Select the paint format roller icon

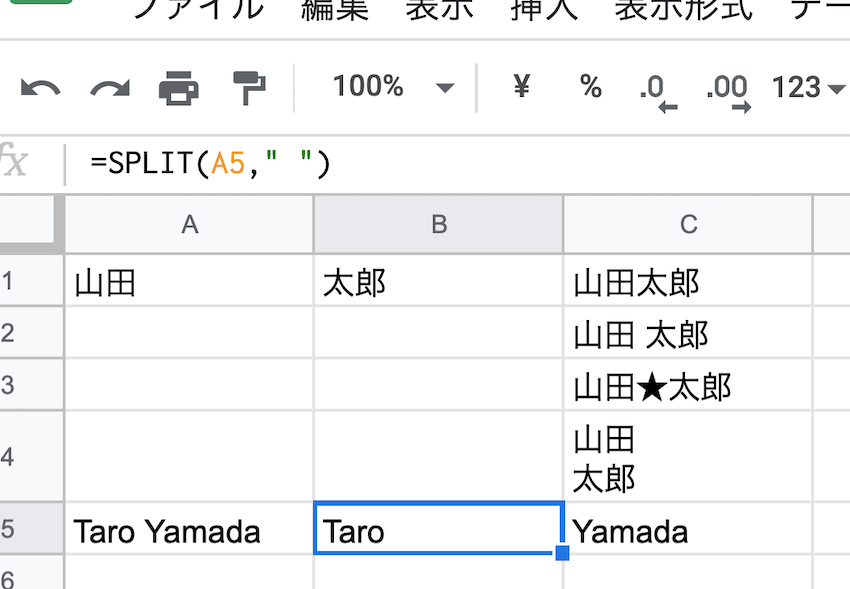246,88
